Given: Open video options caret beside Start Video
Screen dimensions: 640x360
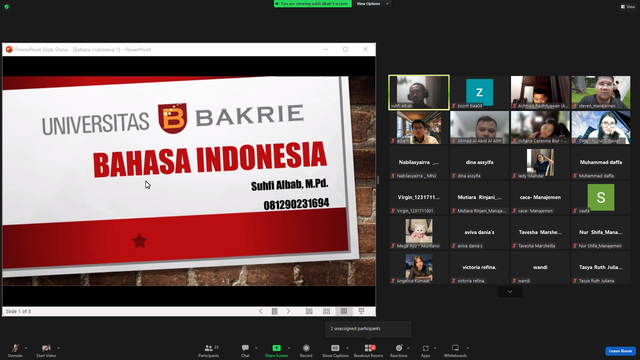Looking at the screenshot, I should (58, 348).
